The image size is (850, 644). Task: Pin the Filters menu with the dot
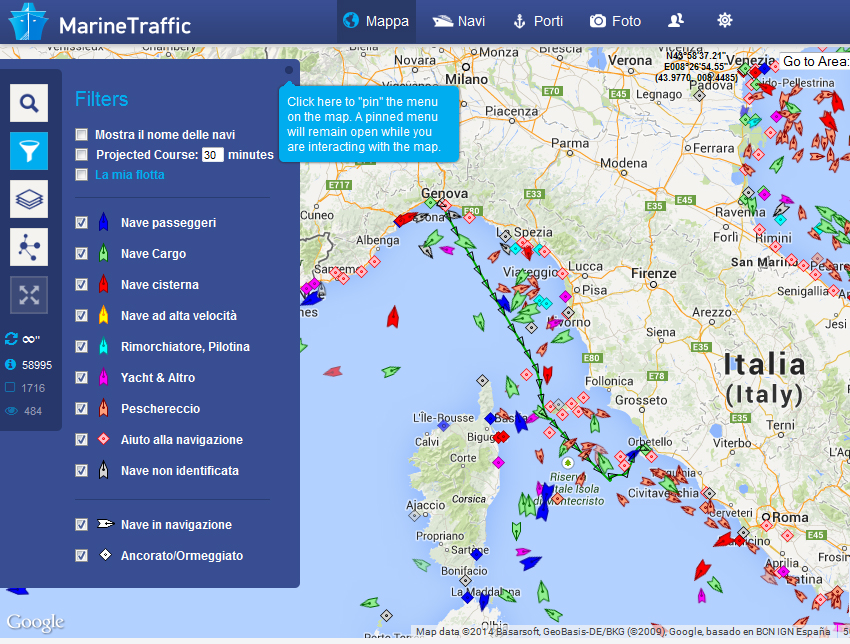point(289,70)
